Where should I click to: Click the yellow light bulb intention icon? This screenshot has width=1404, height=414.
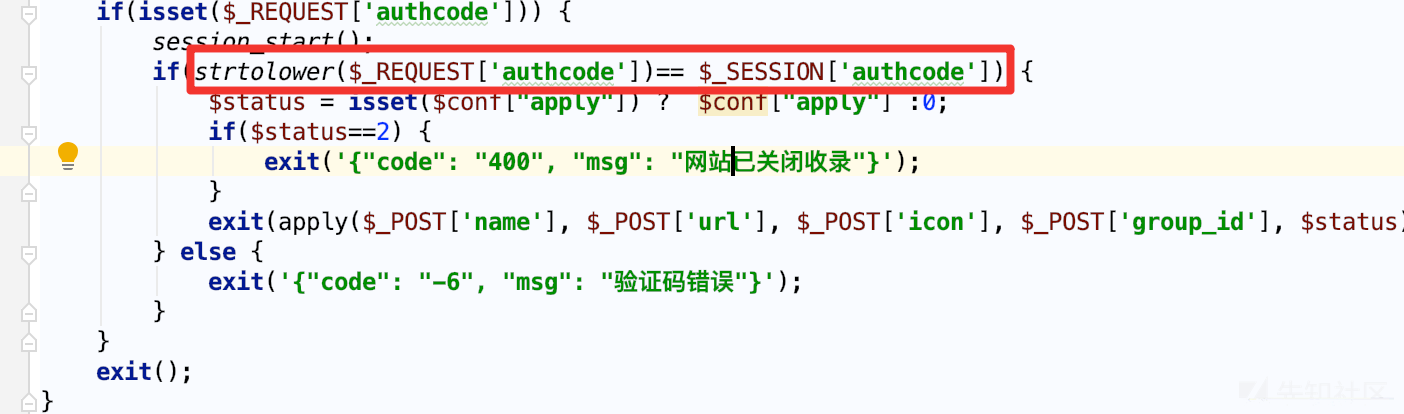(68, 155)
